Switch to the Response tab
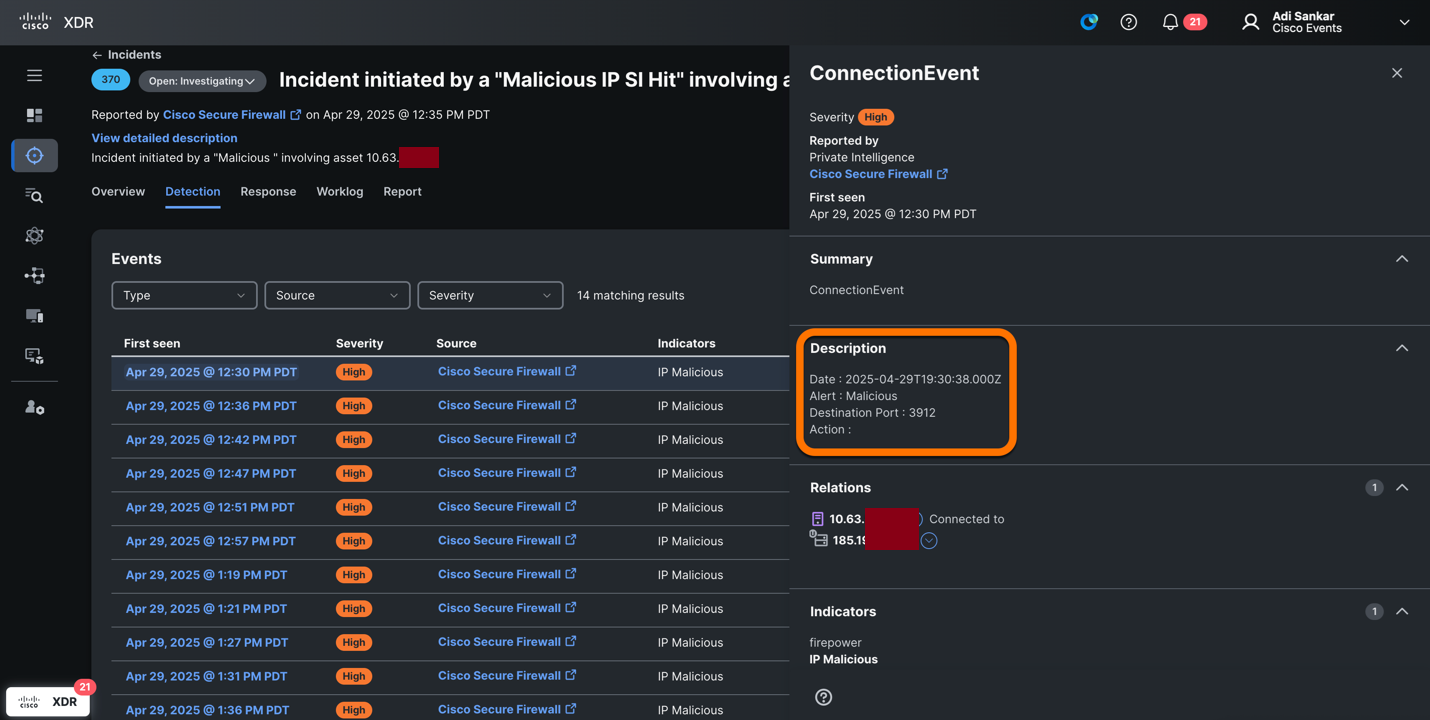Image resolution: width=1430 pixels, height=720 pixels. tap(268, 192)
